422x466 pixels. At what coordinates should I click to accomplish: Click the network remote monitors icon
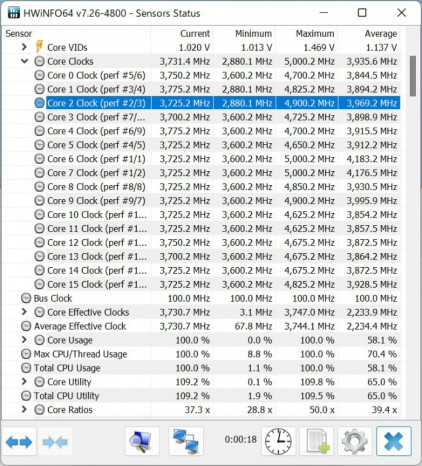[186, 441]
